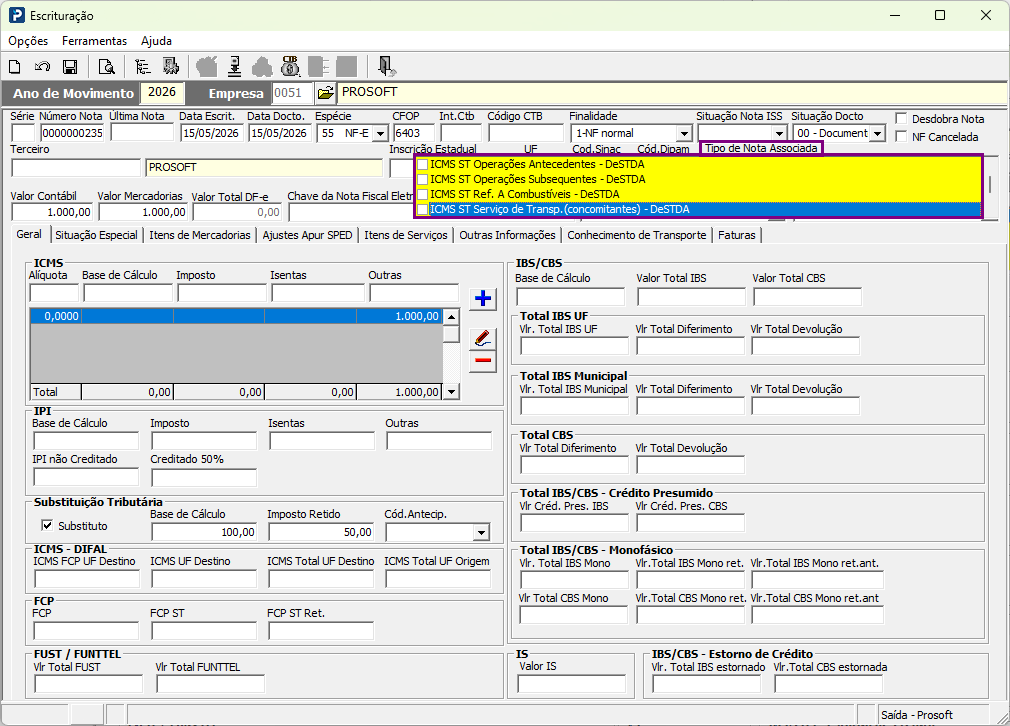Check ICMS ST Ref. A Combustíveis - DeSTDA
The image size is (1010, 726).
[423, 194]
